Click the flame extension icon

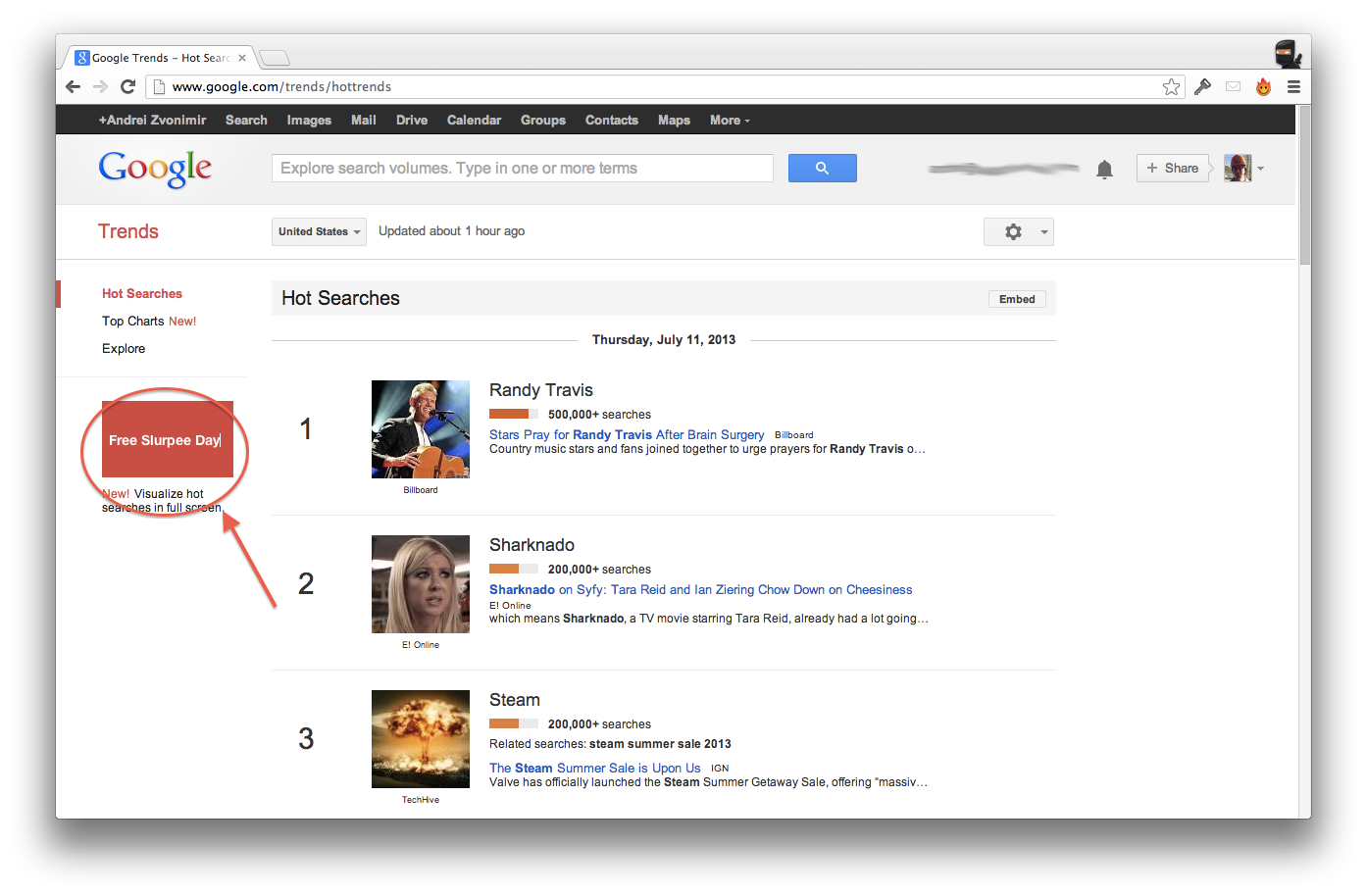(1263, 86)
